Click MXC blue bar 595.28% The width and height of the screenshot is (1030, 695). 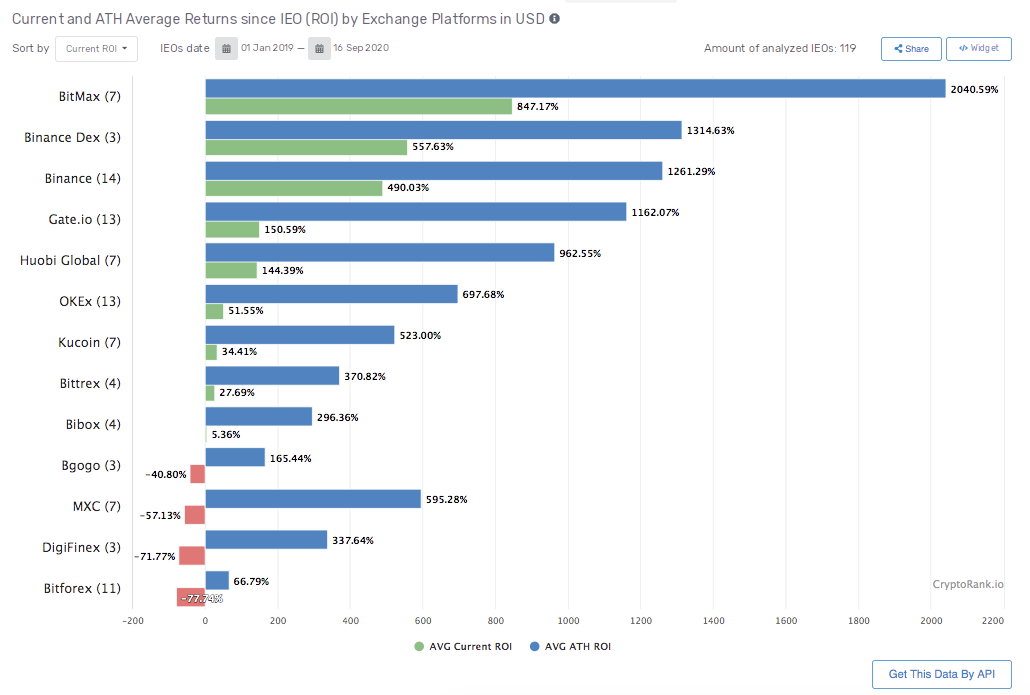[x=313, y=499]
